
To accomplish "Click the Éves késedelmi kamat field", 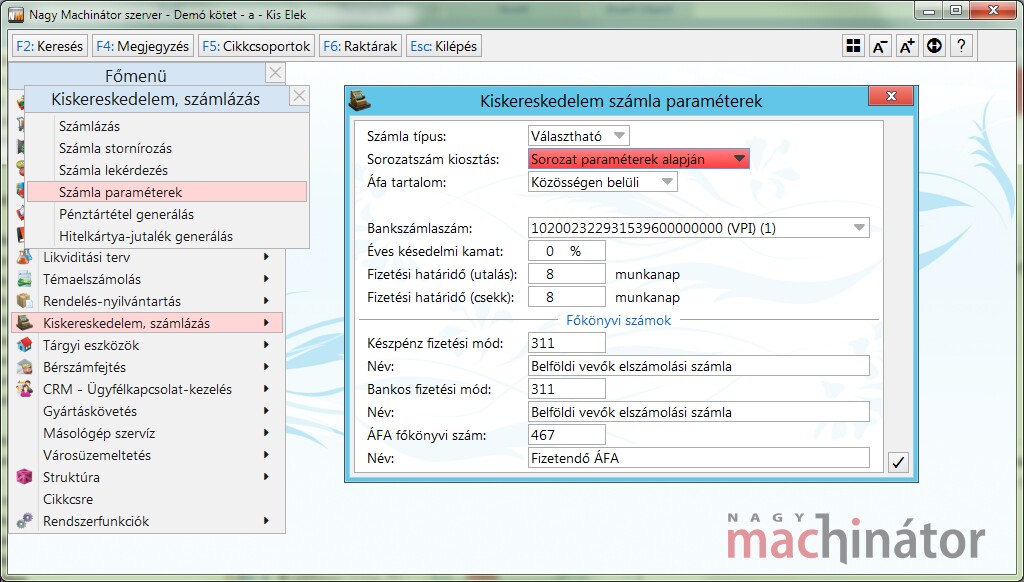I will [566, 251].
